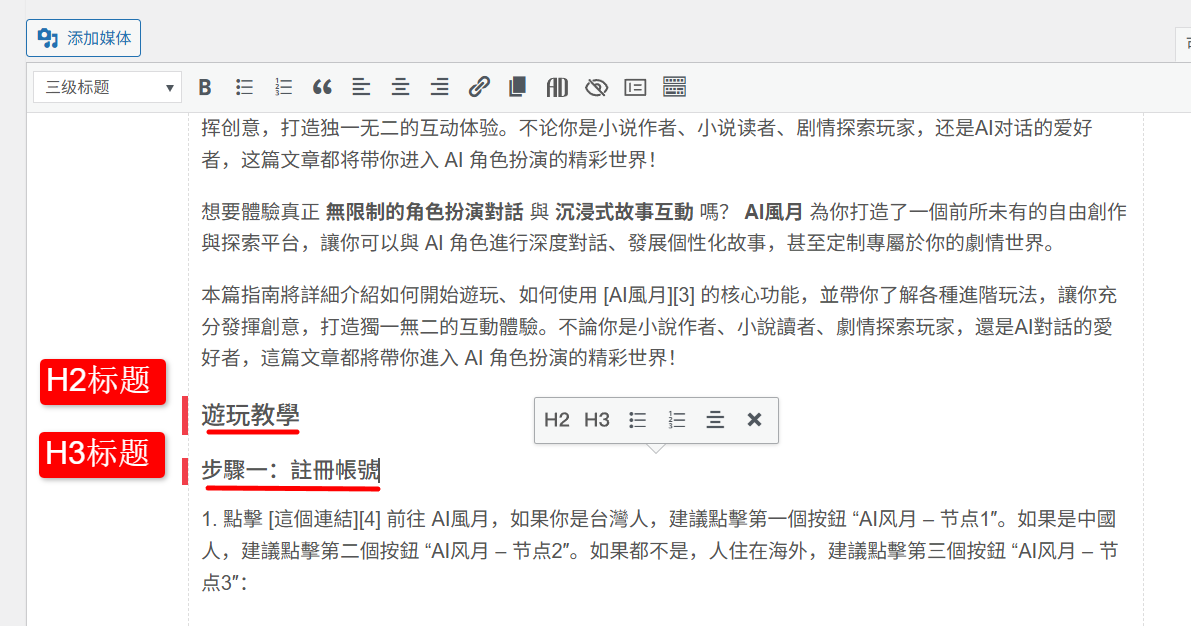Toggle bold formatting in the toolbar
1191x626 pixels.
coord(205,87)
